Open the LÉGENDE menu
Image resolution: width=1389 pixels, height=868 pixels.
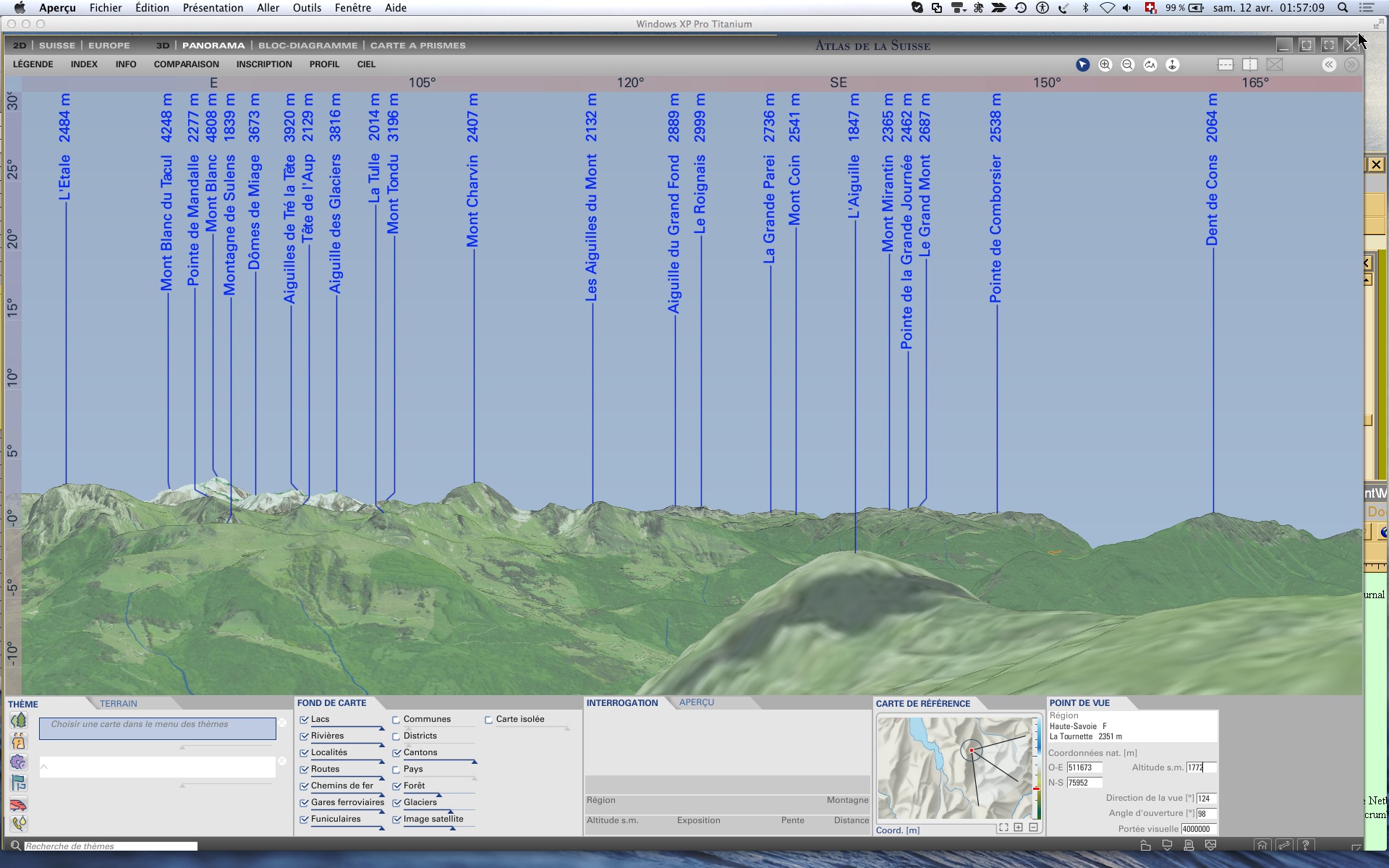tap(33, 64)
